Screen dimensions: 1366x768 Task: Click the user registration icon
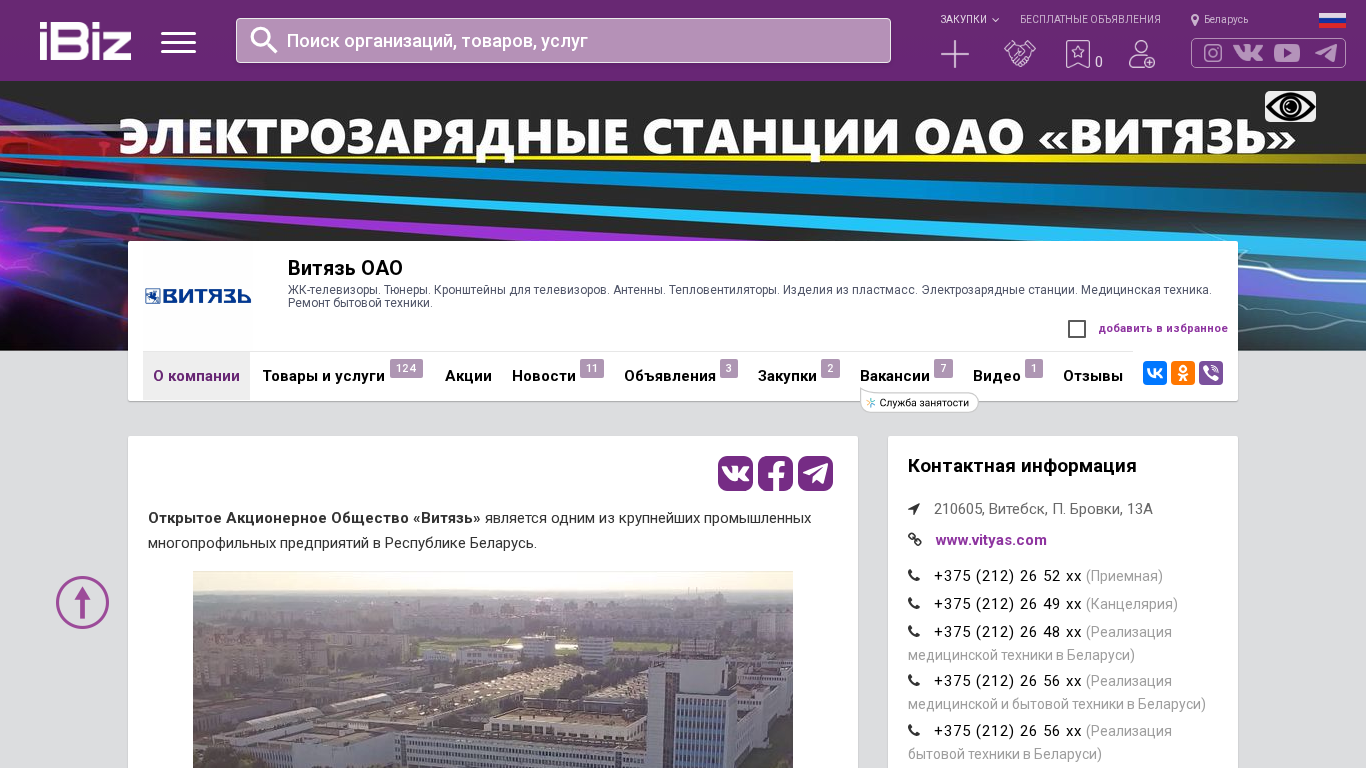(x=1142, y=54)
